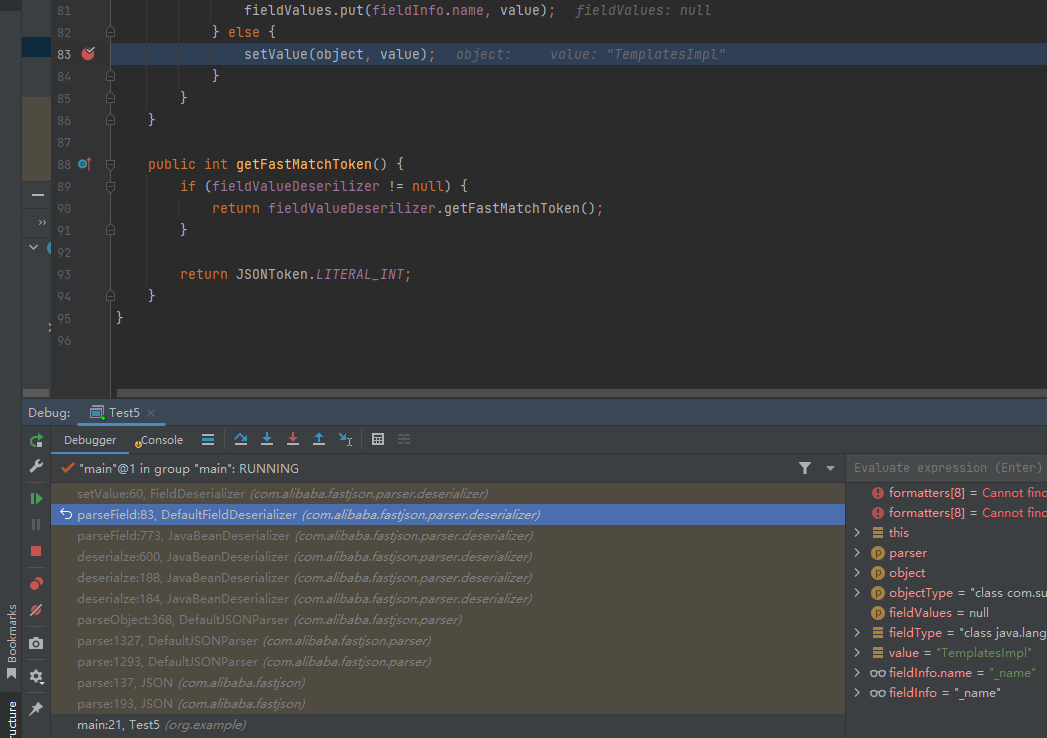
Task: Expand the 'objectType' variable node
Action: (x=857, y=592)
